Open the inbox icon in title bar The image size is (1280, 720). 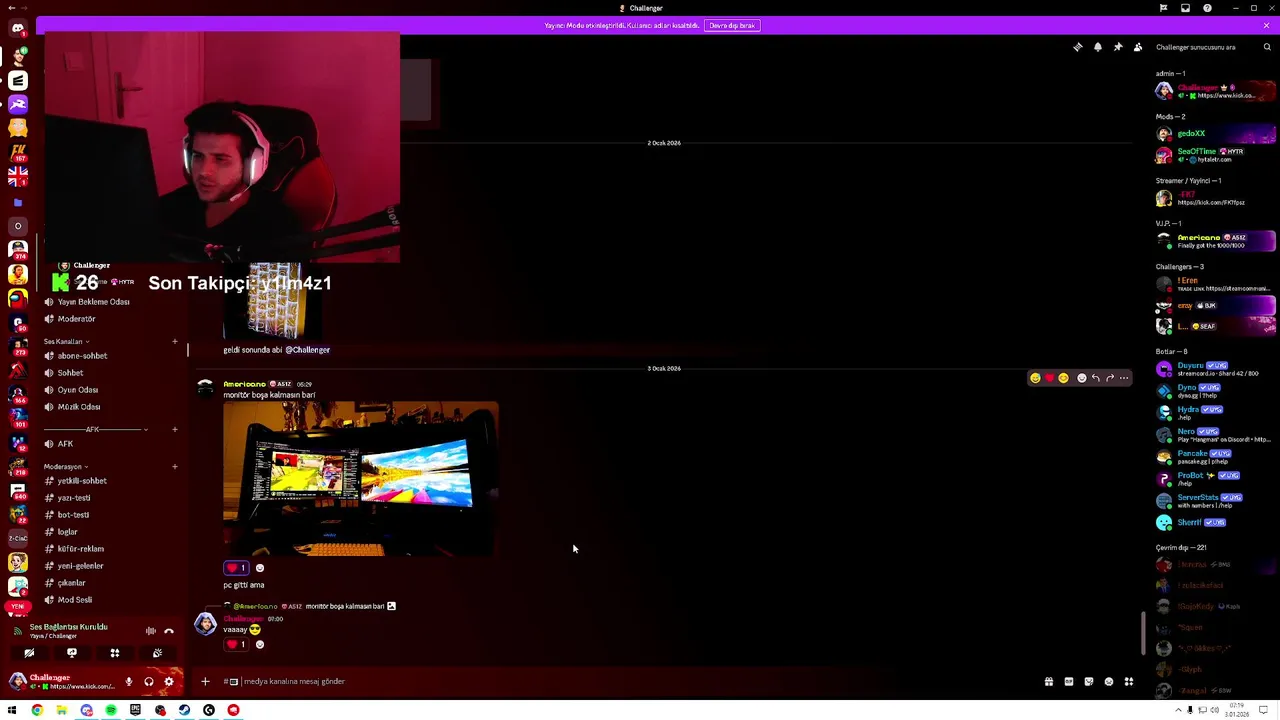point(1185,8)
